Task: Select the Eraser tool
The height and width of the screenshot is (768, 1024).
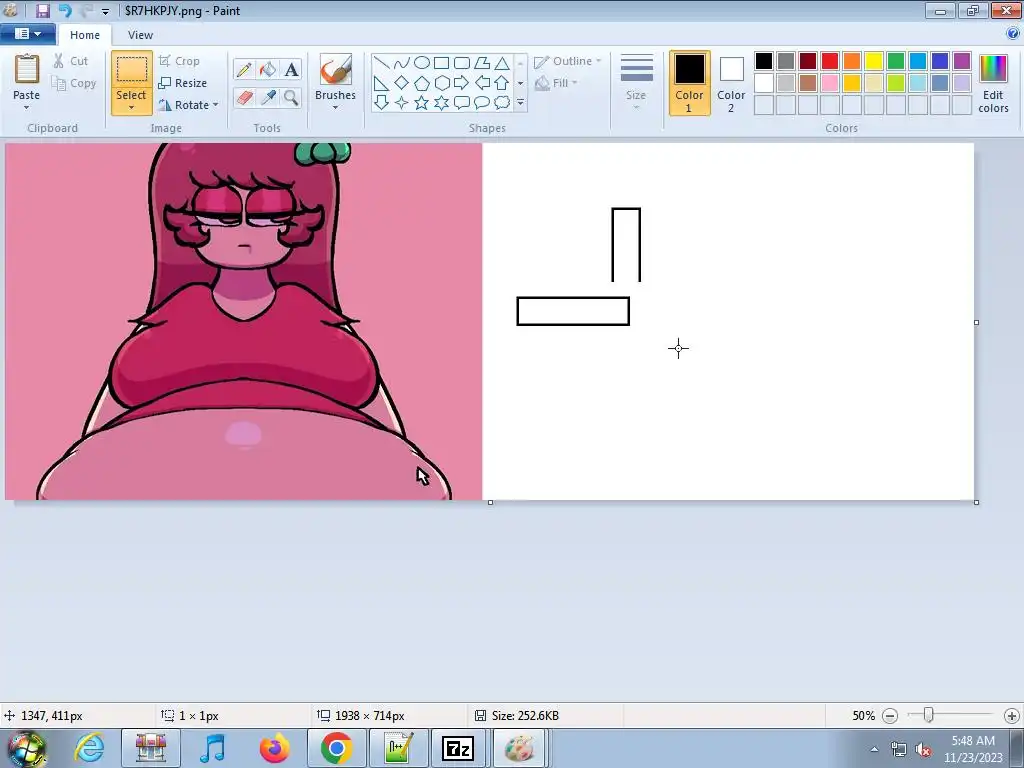Action: pos(244,98)
